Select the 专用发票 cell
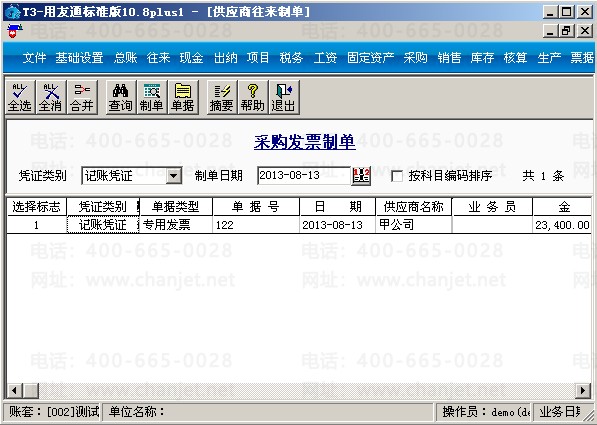This screenshot has width=597, height=425. (x=176, y=225)
